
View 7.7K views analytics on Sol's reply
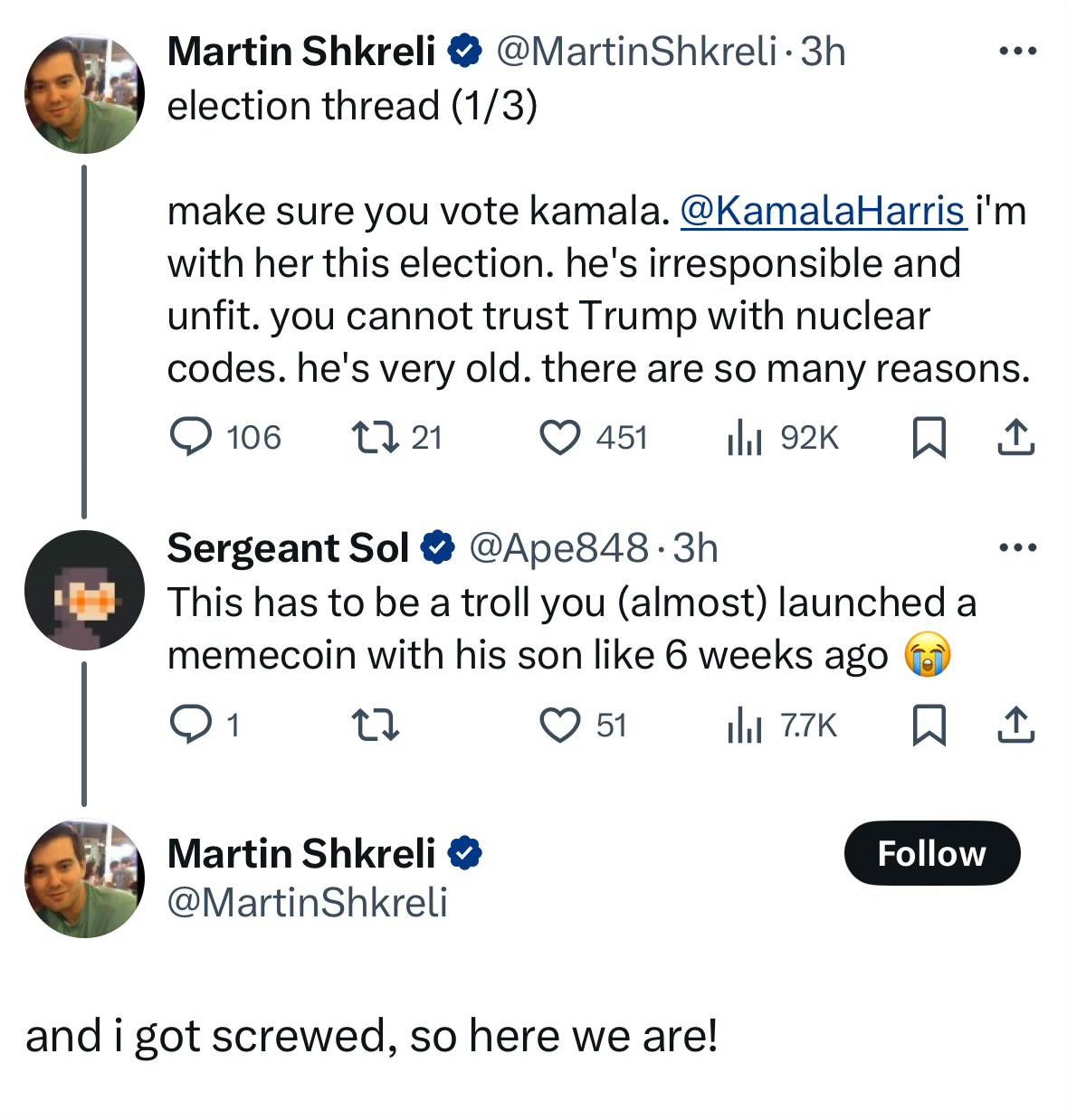point(745,726)
